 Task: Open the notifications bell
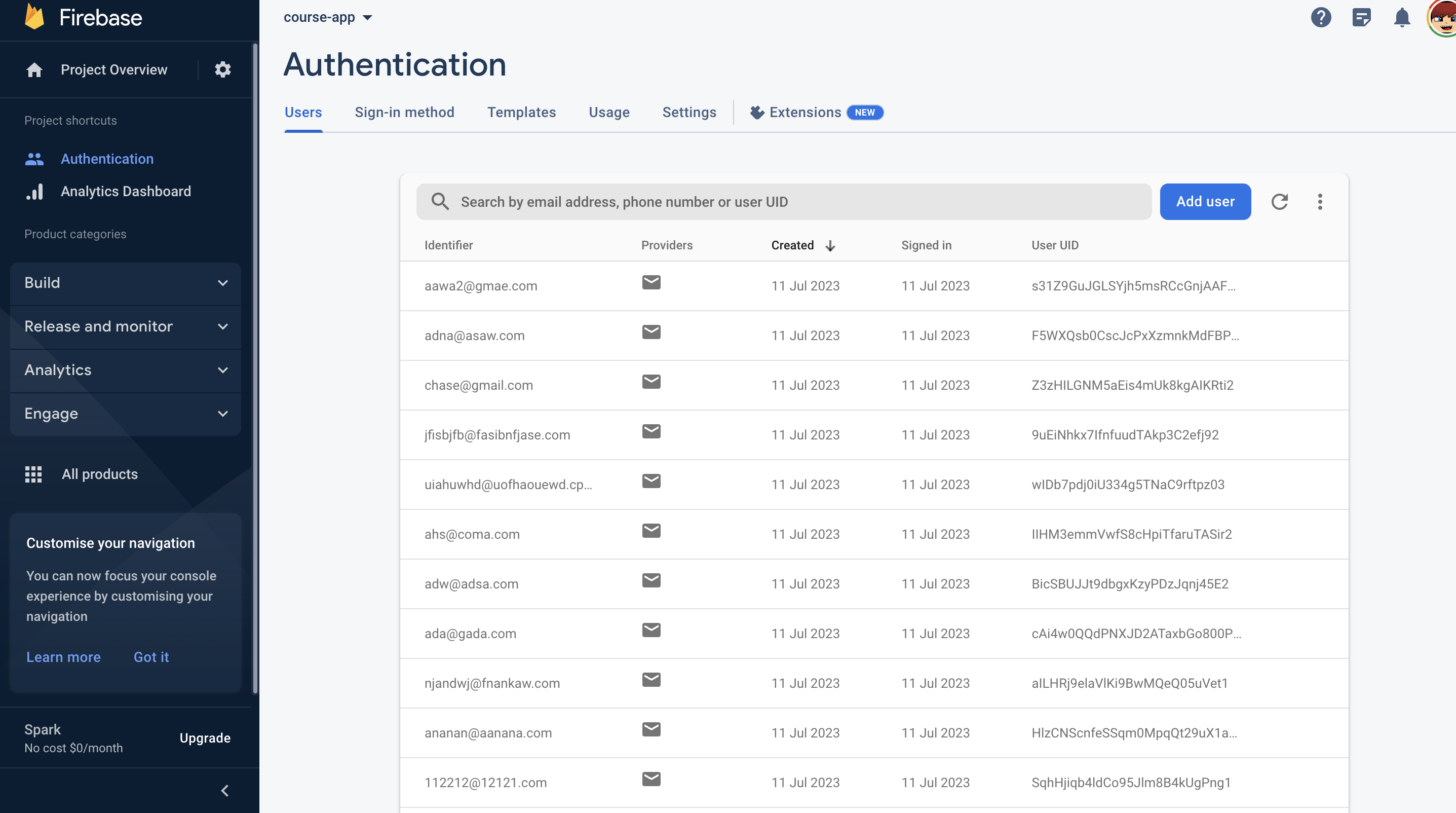point(1402,18)
